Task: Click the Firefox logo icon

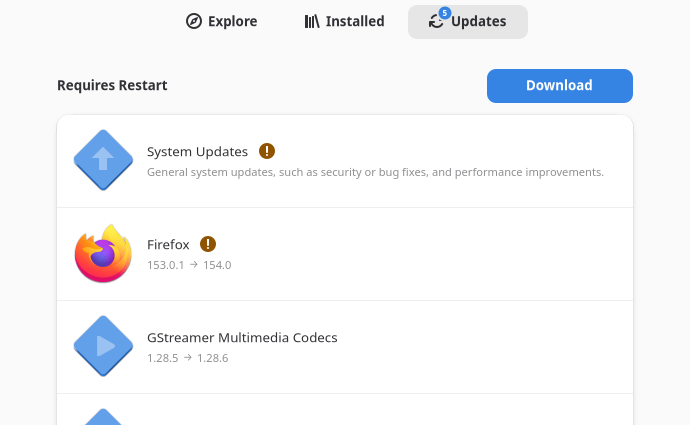Action: click(x=103, y=253)
